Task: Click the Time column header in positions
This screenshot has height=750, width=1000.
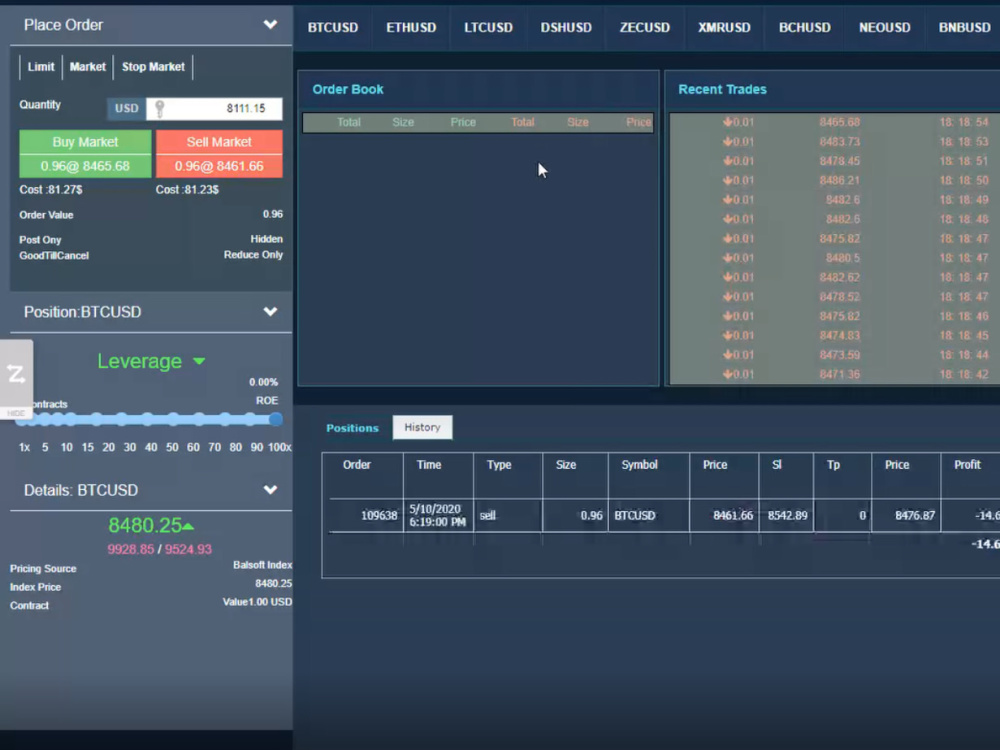Action: point(429,465)
